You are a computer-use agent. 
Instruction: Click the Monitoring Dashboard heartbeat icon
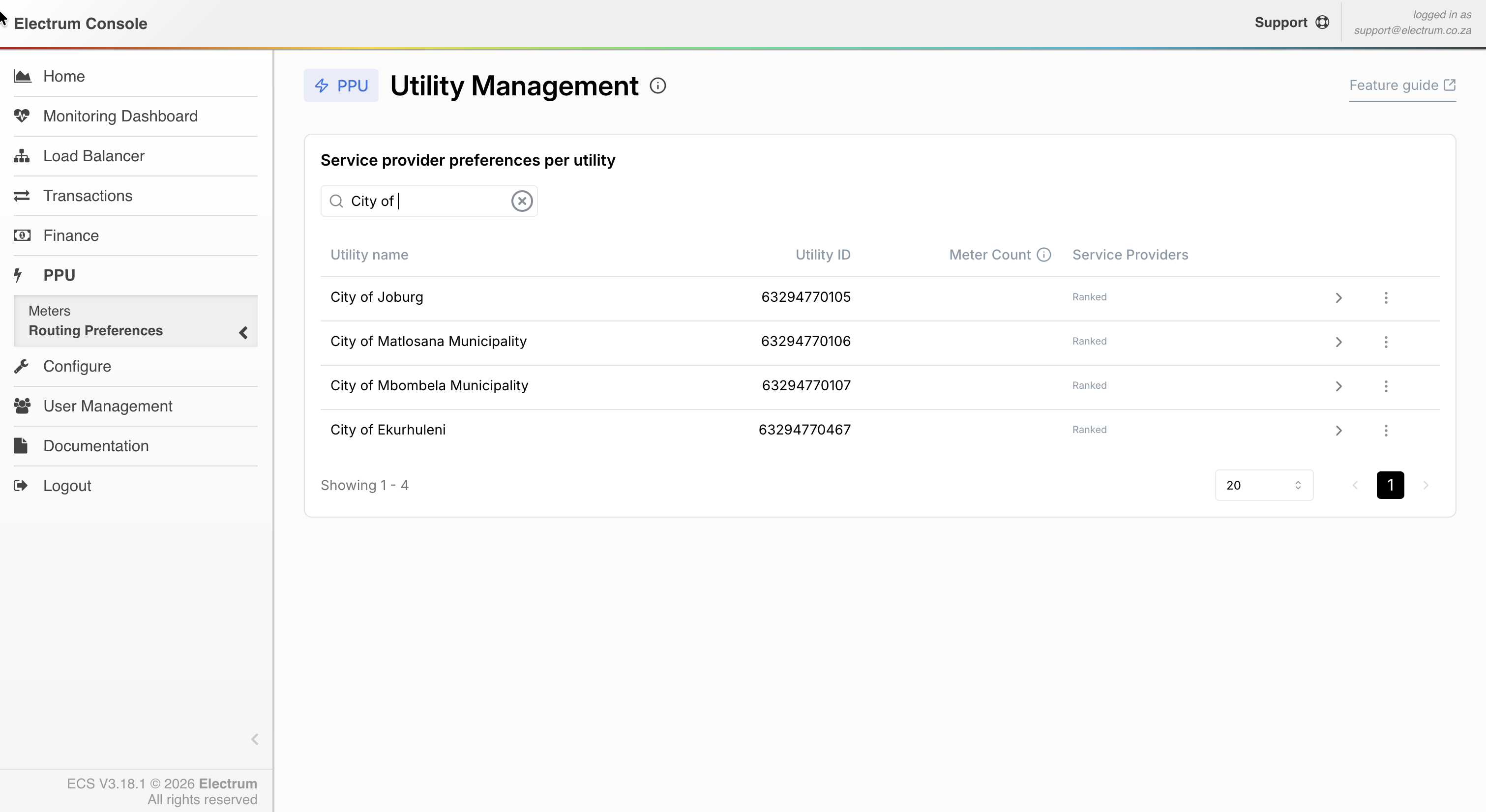pos(22,116)
